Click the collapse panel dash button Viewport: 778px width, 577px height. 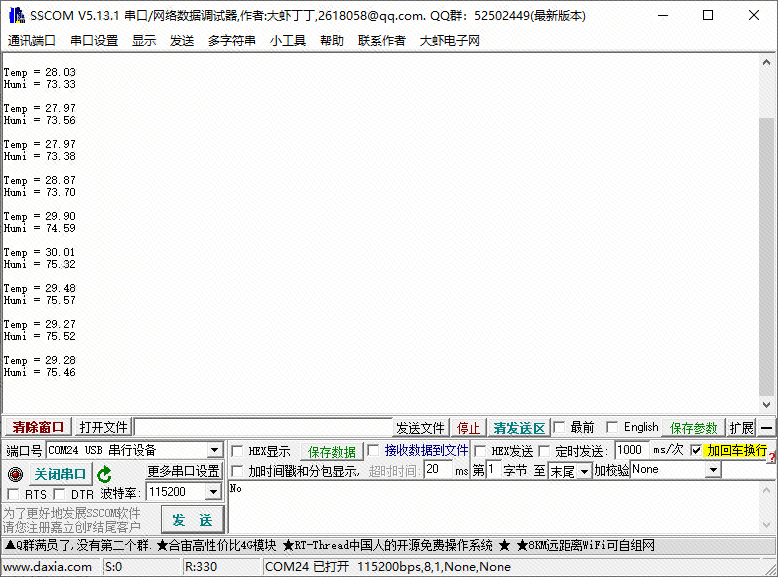click(767, 427)
